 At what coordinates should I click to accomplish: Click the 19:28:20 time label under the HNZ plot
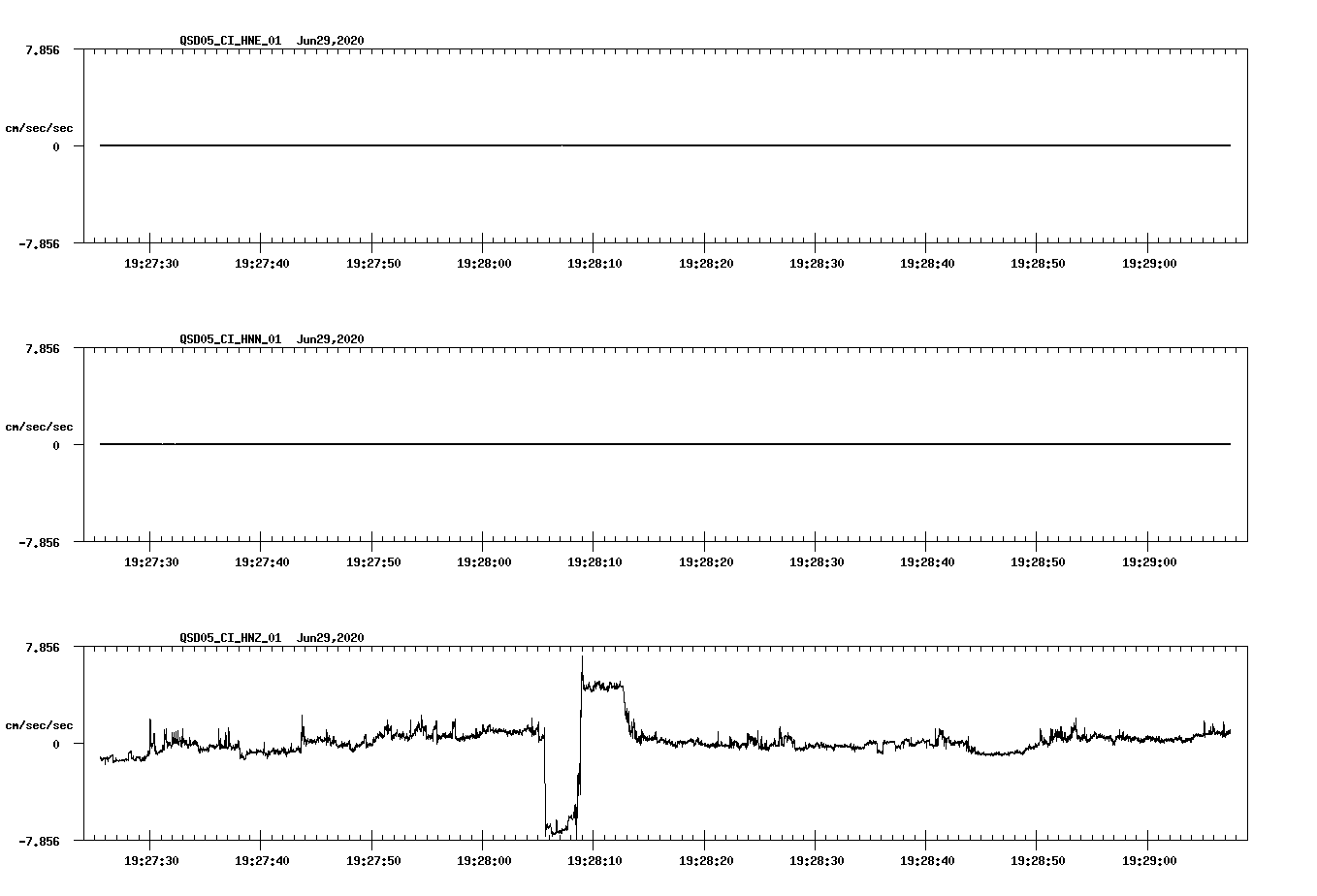[706, 861]
